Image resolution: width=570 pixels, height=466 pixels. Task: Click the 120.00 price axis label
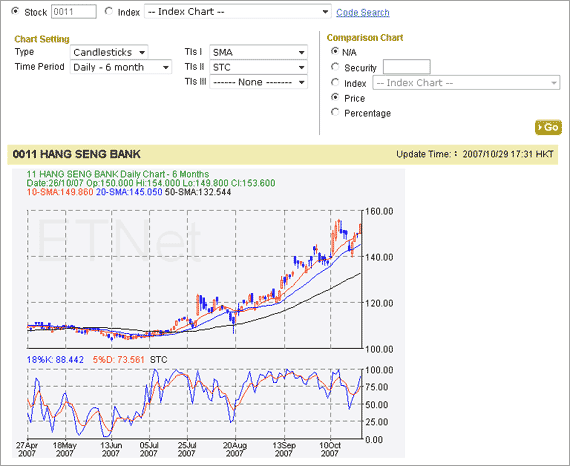pos(379,303)
